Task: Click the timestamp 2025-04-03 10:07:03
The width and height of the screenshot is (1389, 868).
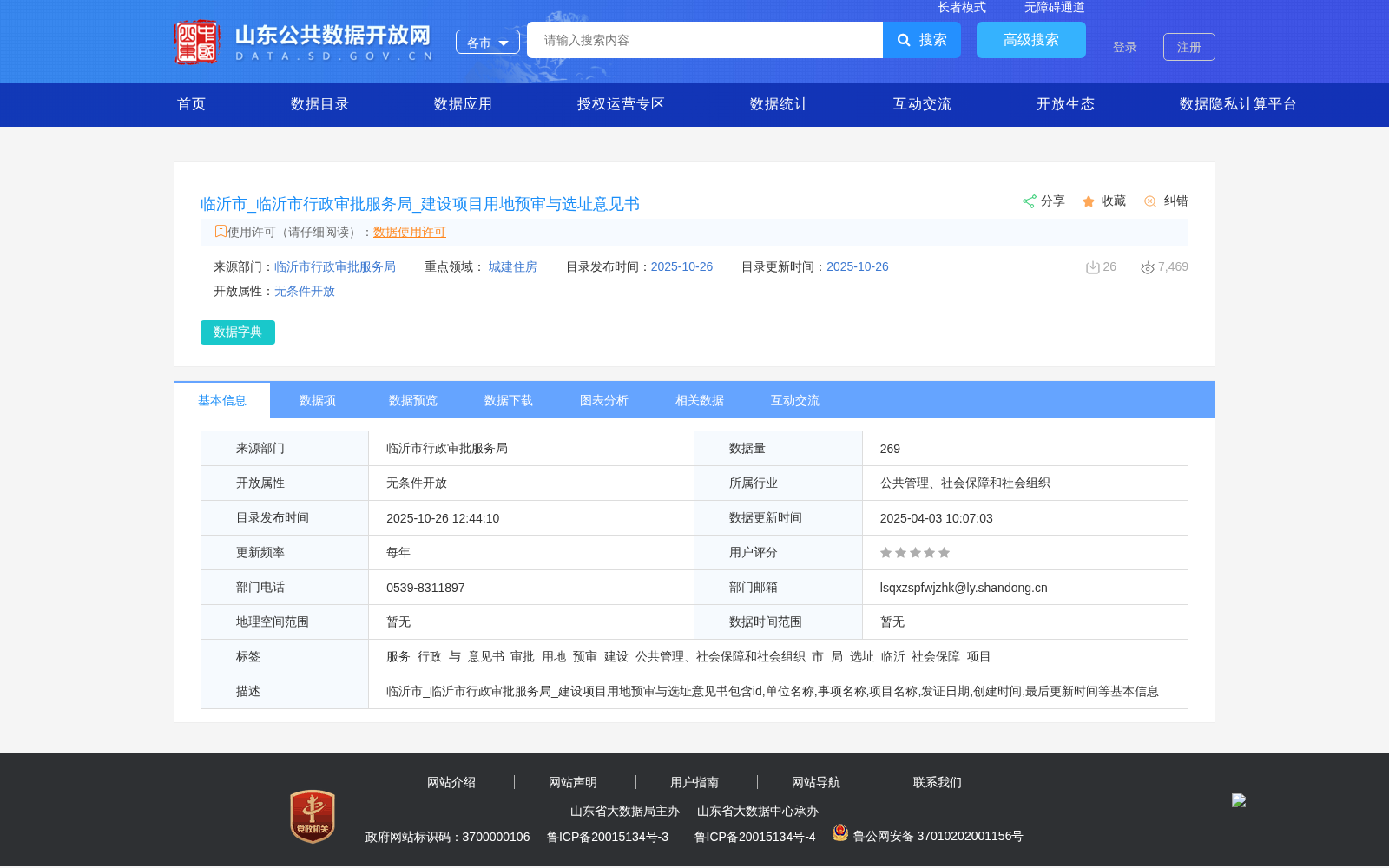Action: pyautogui.click(x=936, y=518)
